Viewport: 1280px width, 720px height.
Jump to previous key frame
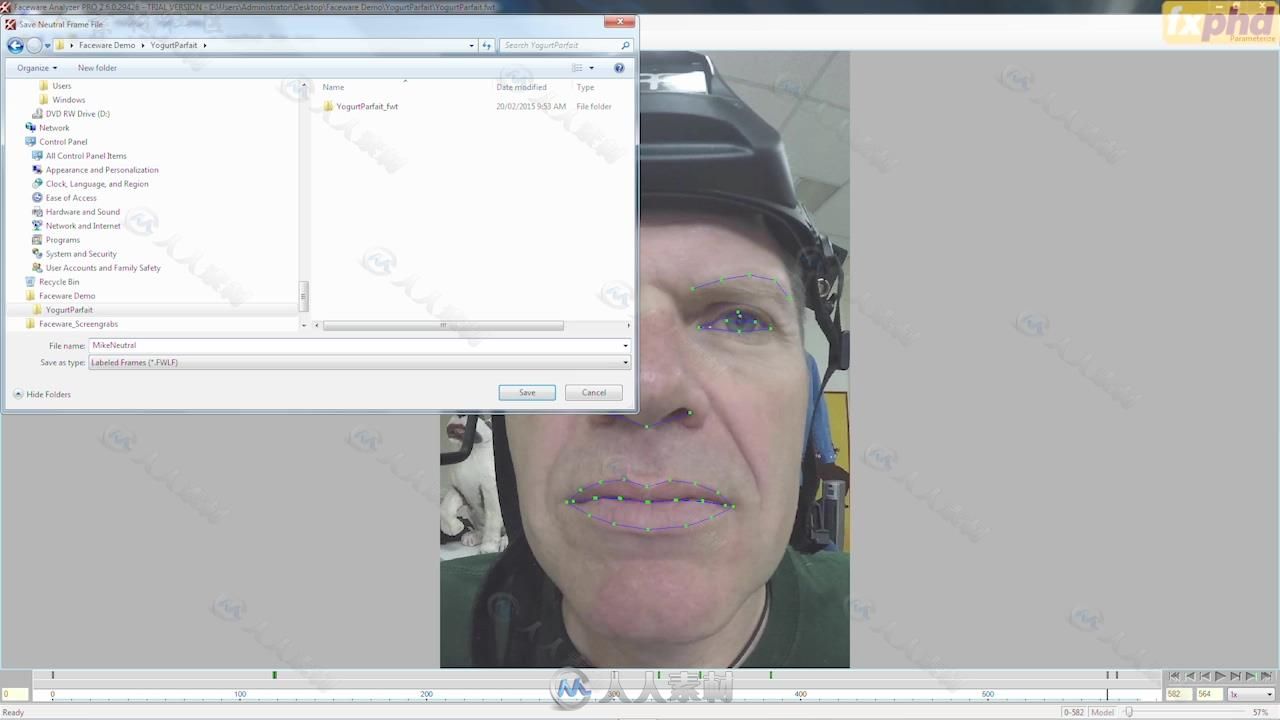tap(1190, 677)
